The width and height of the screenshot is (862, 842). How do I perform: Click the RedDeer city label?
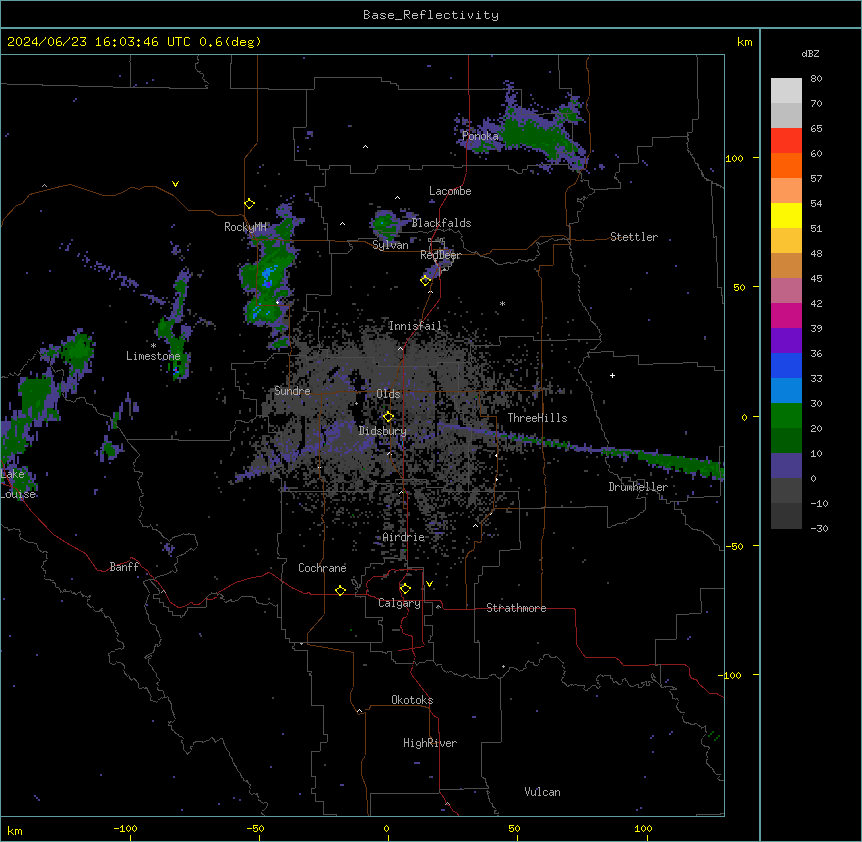pos(440,255)
